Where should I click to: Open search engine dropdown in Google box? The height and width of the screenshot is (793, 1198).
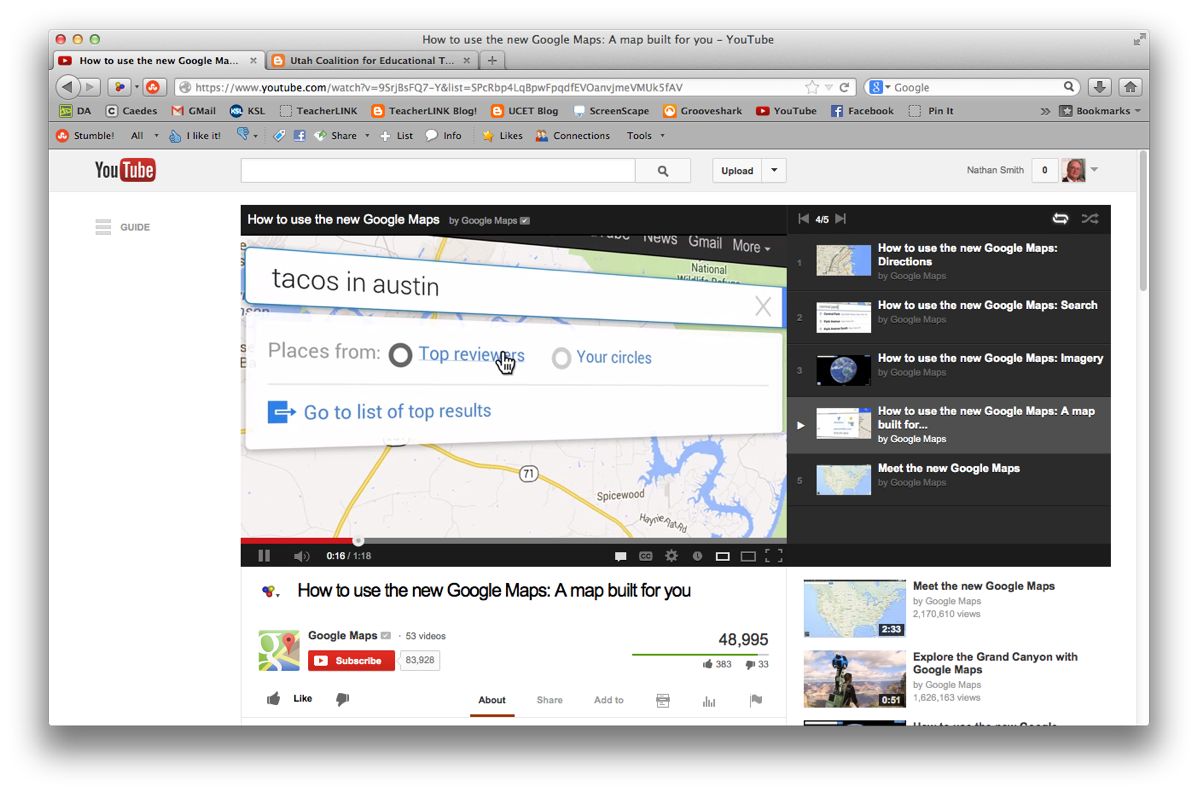(x=879, y=87)
